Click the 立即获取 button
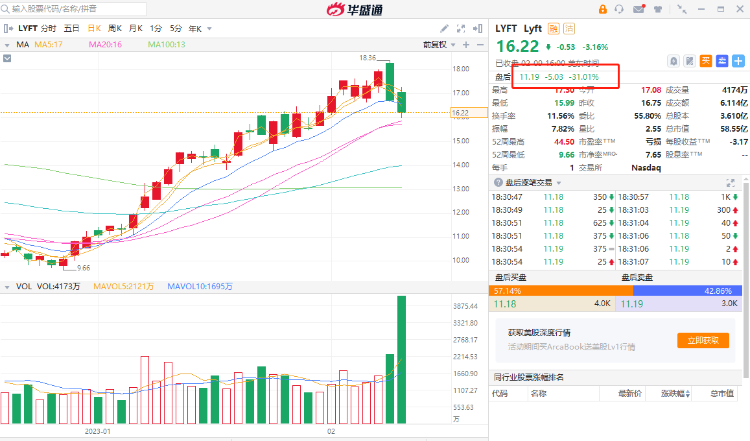This screenshot has width=750, height=441. [x=703, y=341]
